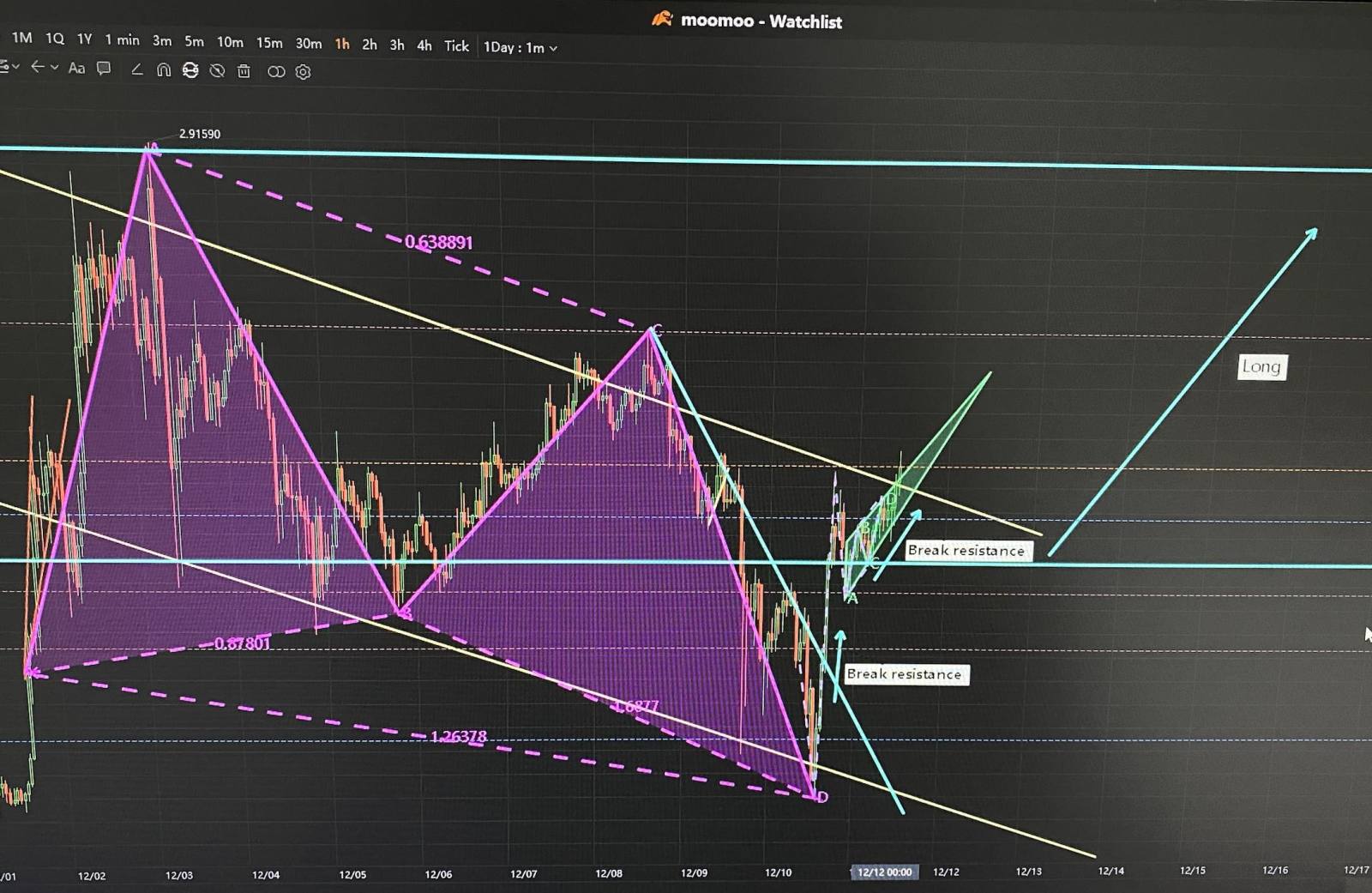Click the highlighted 12/12 00:00 time marker
Image resolution: width=1372 pixels, height=893 pixels.
[884, 872]
